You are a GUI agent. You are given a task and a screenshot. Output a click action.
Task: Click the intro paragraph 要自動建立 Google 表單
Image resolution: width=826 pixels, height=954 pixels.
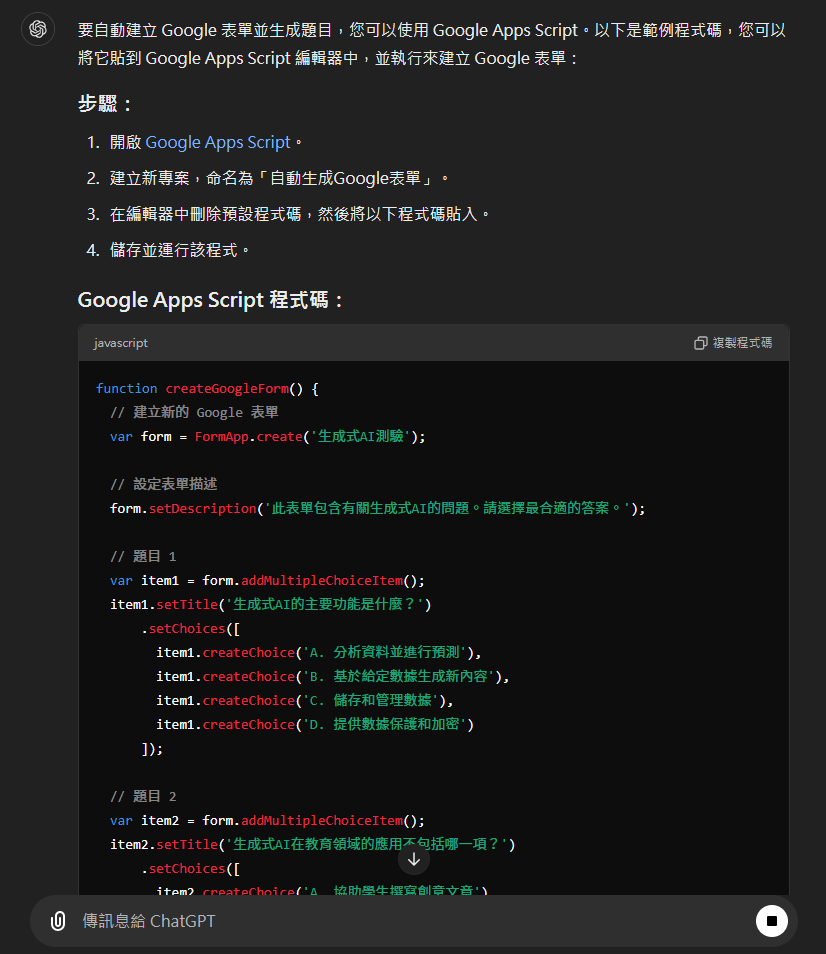[x=432, y=44]
